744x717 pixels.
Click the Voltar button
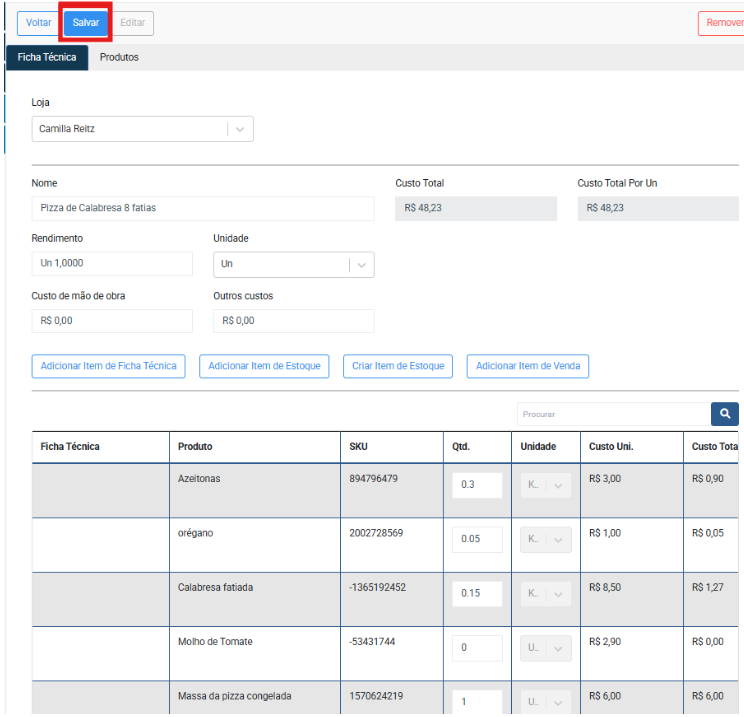[39, 23]
